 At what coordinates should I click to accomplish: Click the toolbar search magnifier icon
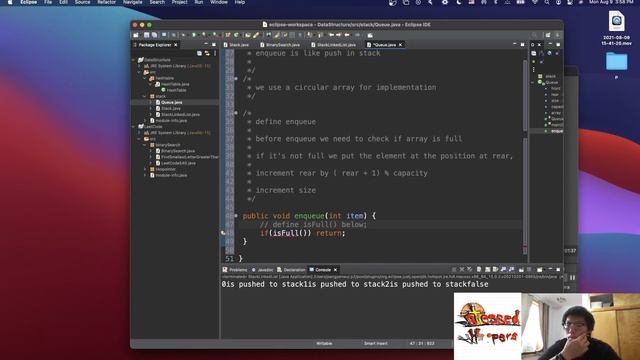coord(534,35)
